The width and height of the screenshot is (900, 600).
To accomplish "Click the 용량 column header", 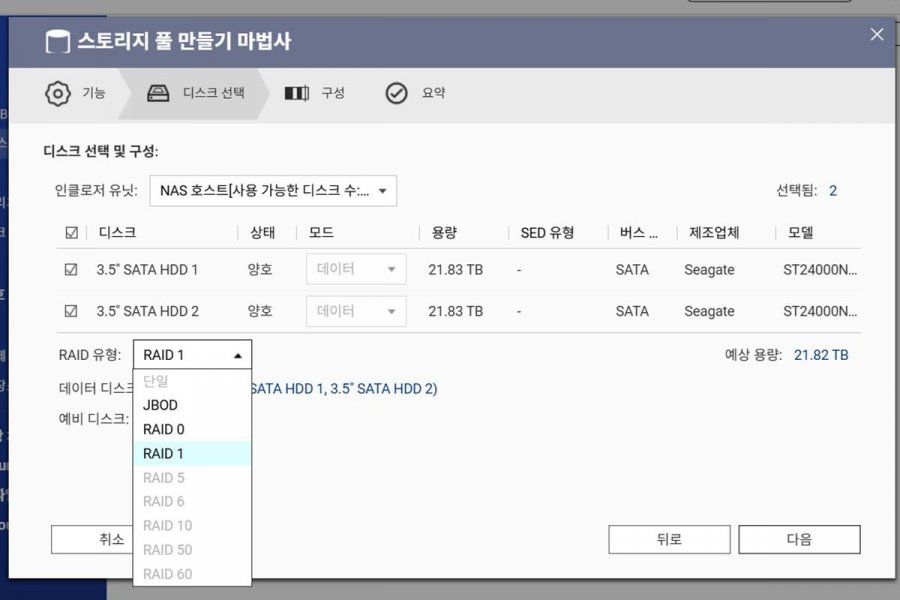I will [x=444, y=233].
